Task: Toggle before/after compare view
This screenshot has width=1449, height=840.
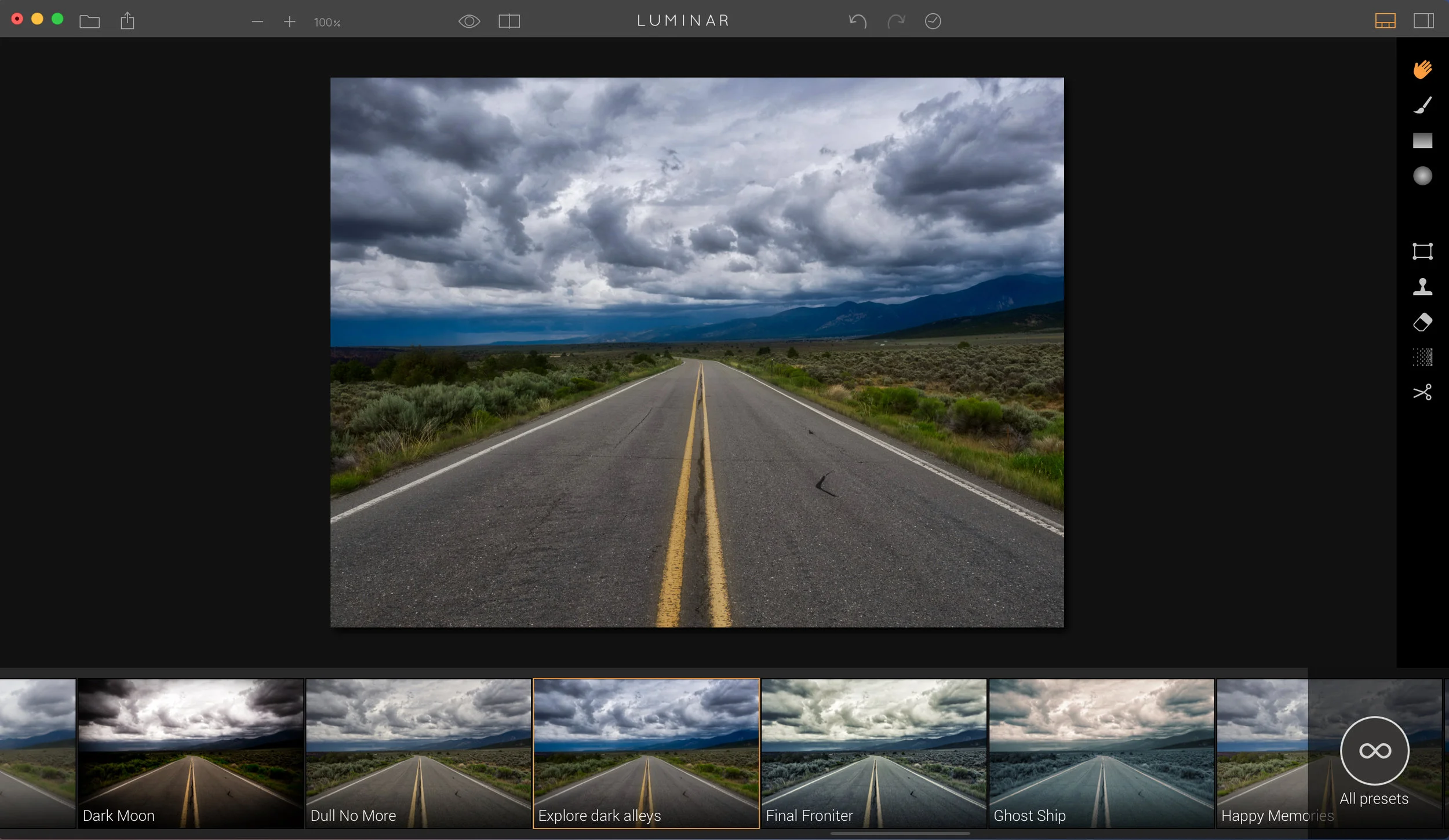Action: [509, 21]
